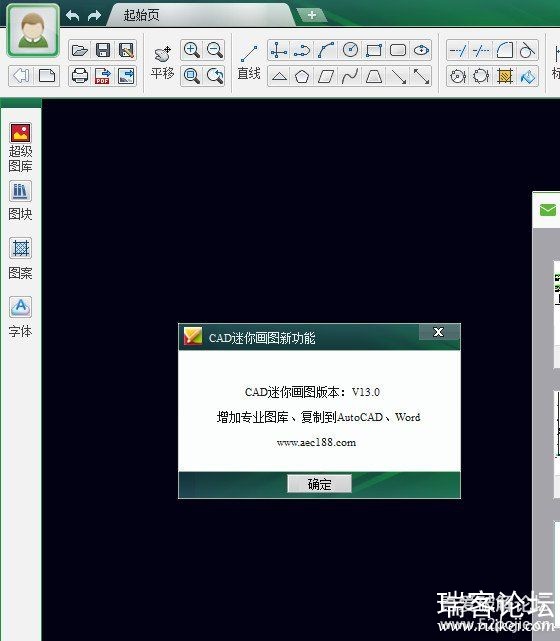Open the 字体 font panel
This screenshot has width=560, height=641.
[x=20, y=317]
